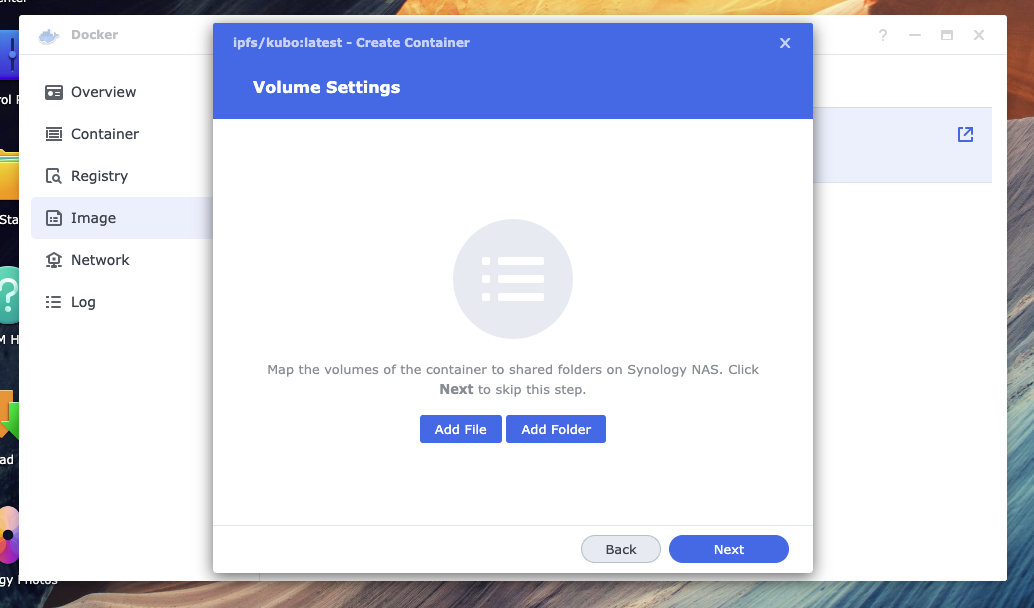
Task: Open Download Station desktop icon
Action: coord(8,415)
